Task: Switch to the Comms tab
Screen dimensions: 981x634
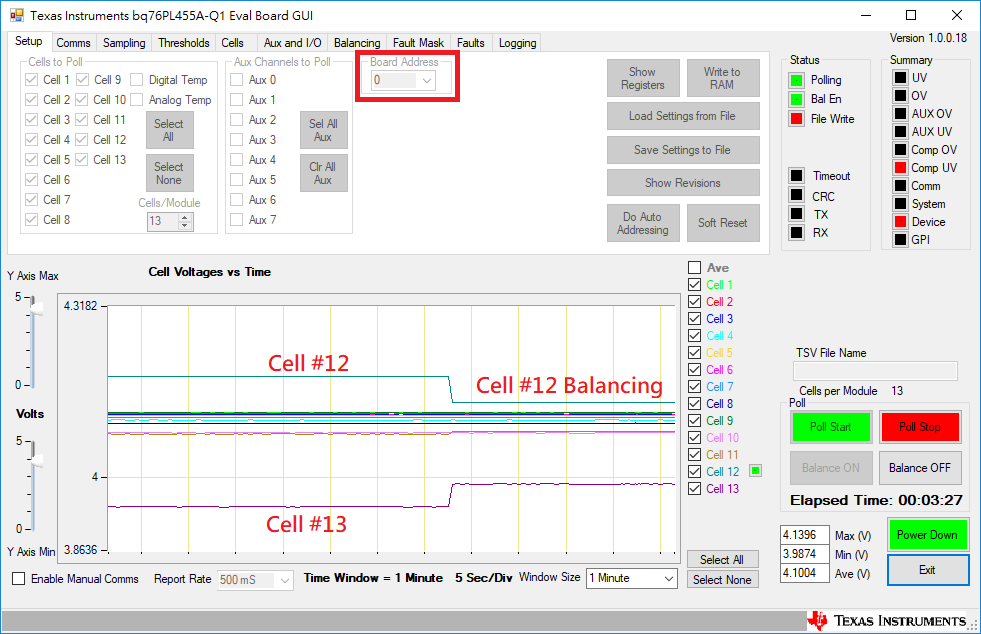Action: [73, 43]
